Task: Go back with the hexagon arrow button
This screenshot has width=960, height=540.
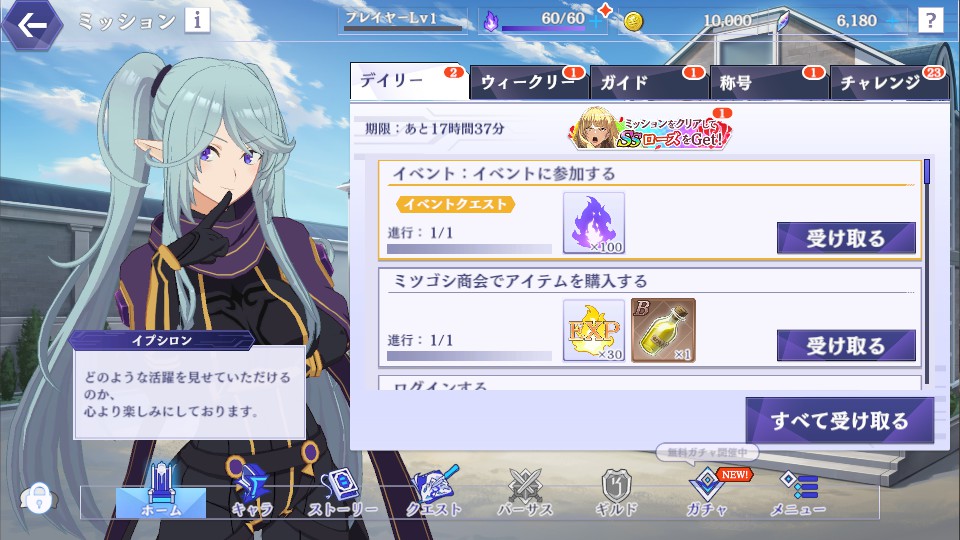Action: pyautogui.click(x=32, y=25)
